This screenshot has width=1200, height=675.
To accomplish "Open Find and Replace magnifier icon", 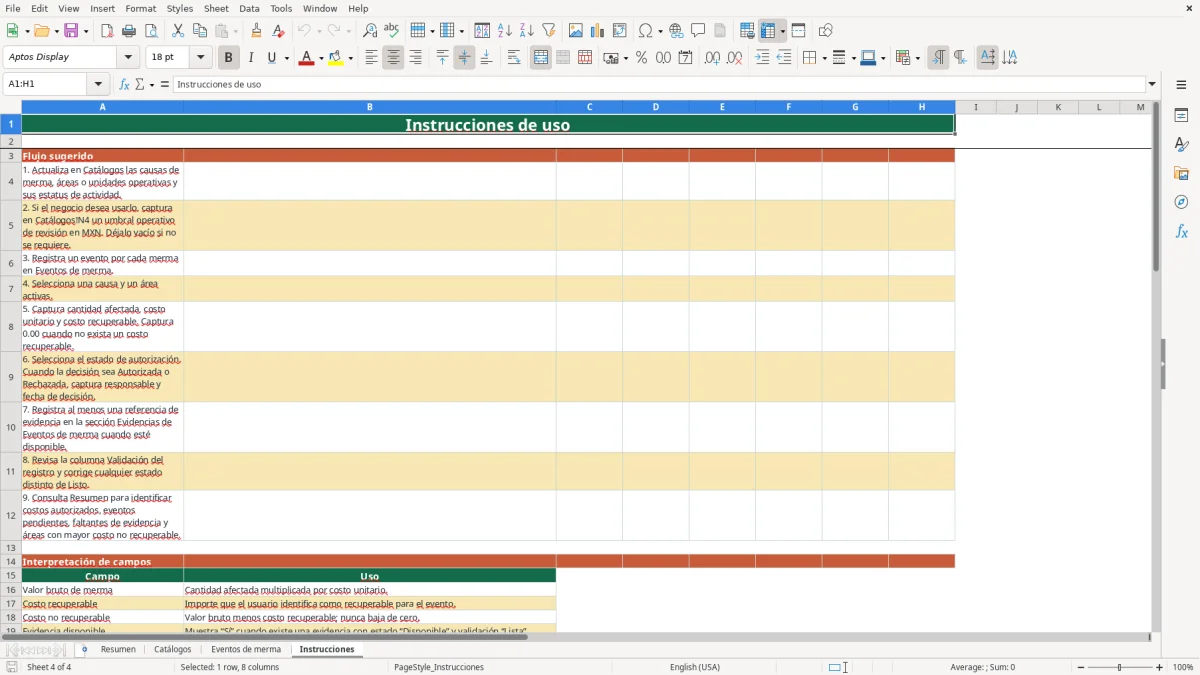I will pos(370,31).
